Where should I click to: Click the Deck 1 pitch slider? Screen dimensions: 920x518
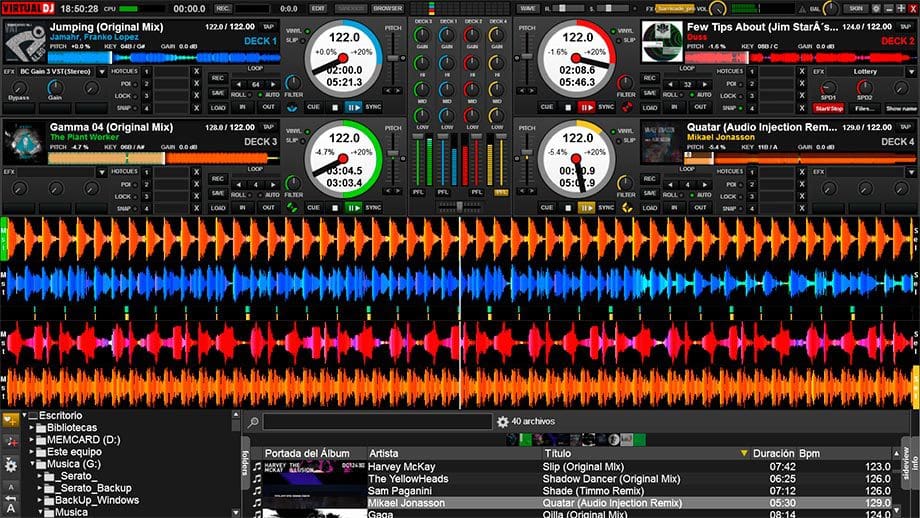(393, 59)
